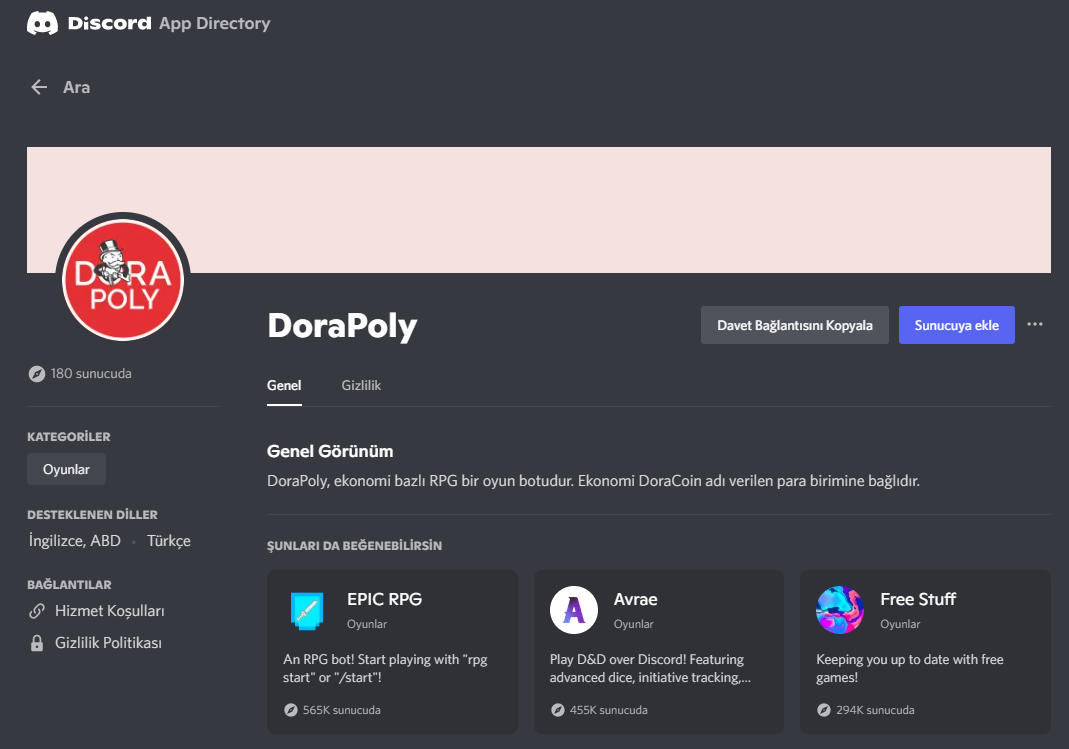The width and height of the screenshot is (1069, 749).
Task: Click the Türkçe language entry
Action: [168, 540]
